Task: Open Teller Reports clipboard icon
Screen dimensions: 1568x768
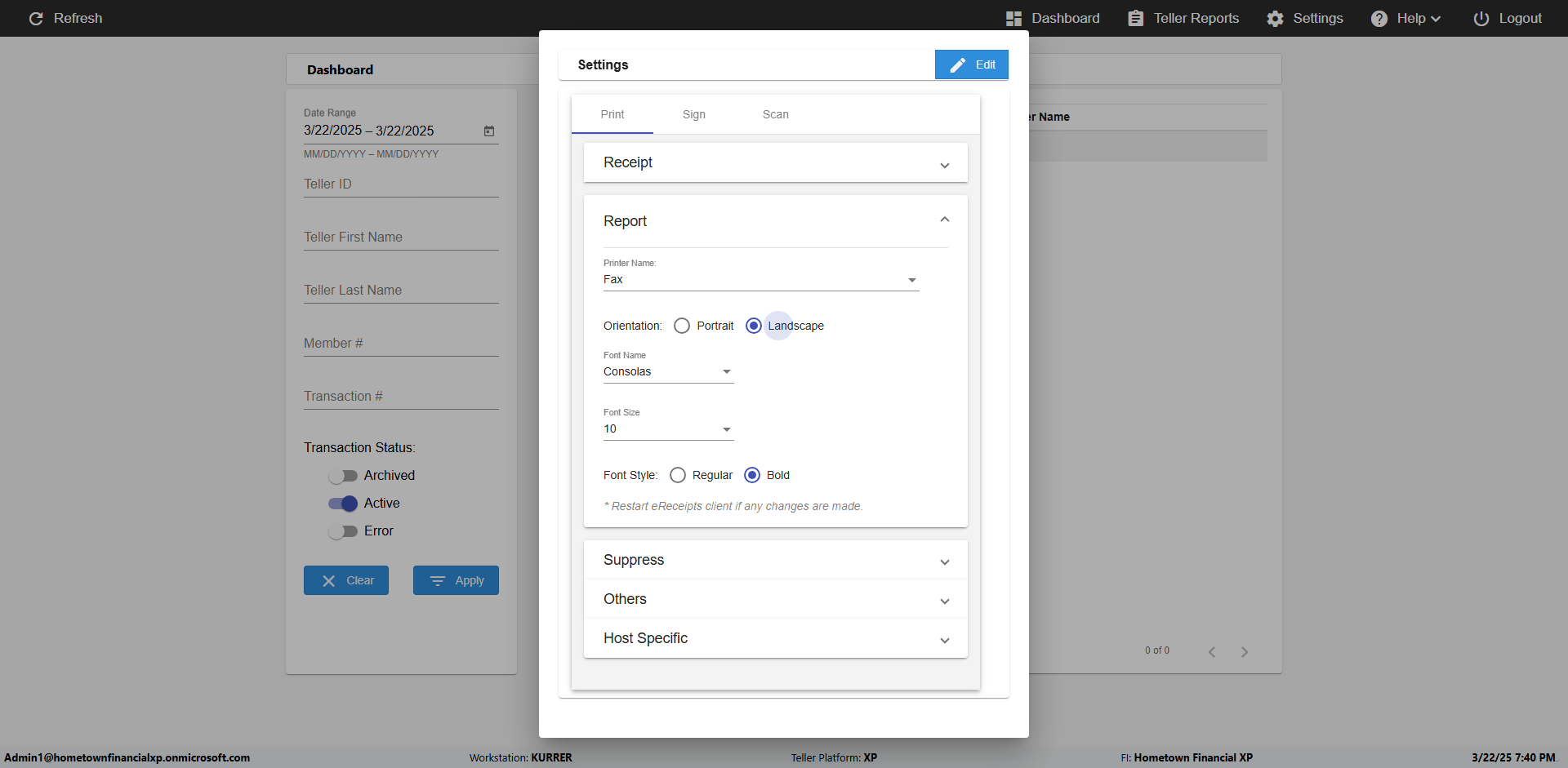Action: pyautogui.click(x=1135, y=18)
